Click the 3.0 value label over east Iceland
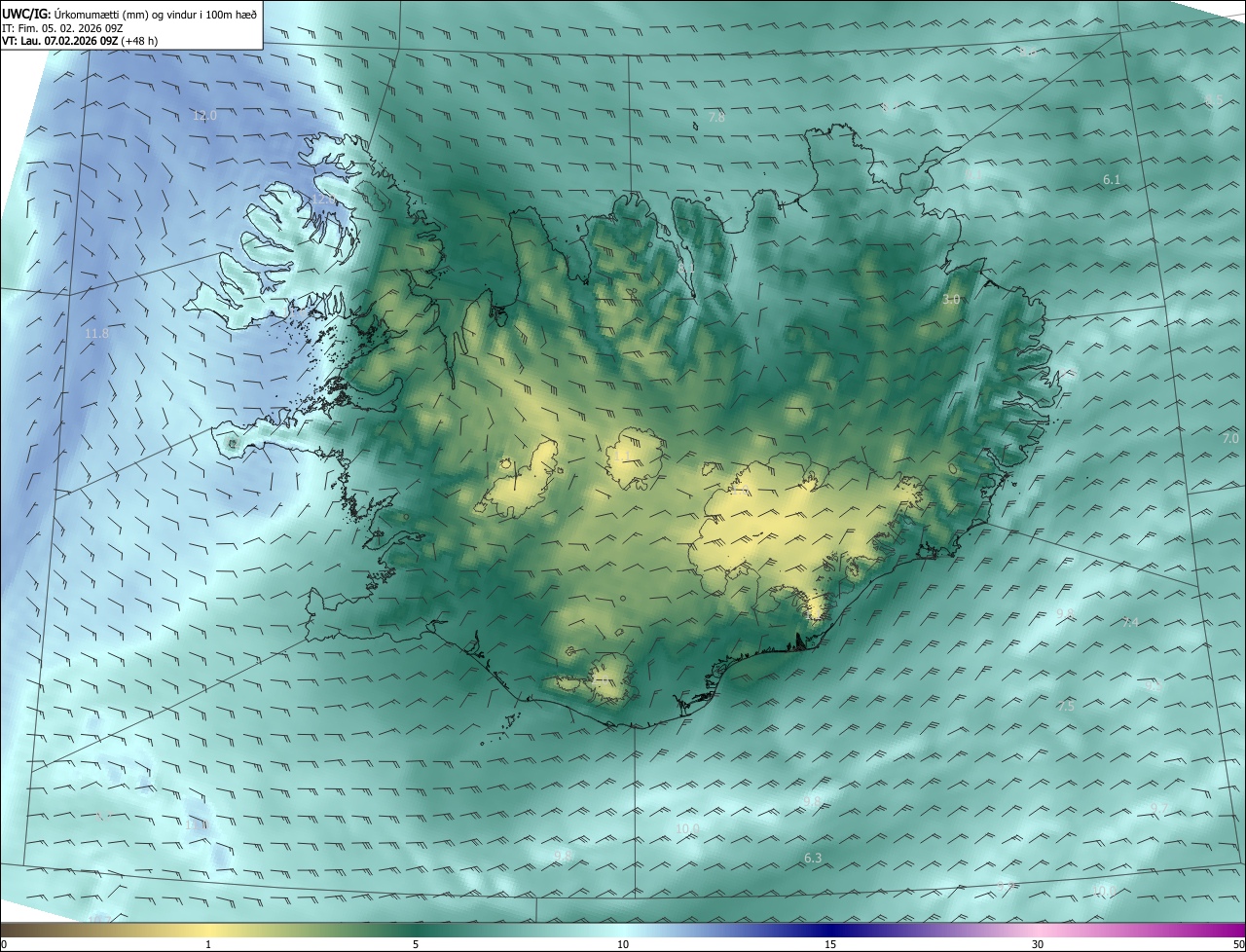The height and width of the screenshot is (952, 1246). tap(951, 300)
